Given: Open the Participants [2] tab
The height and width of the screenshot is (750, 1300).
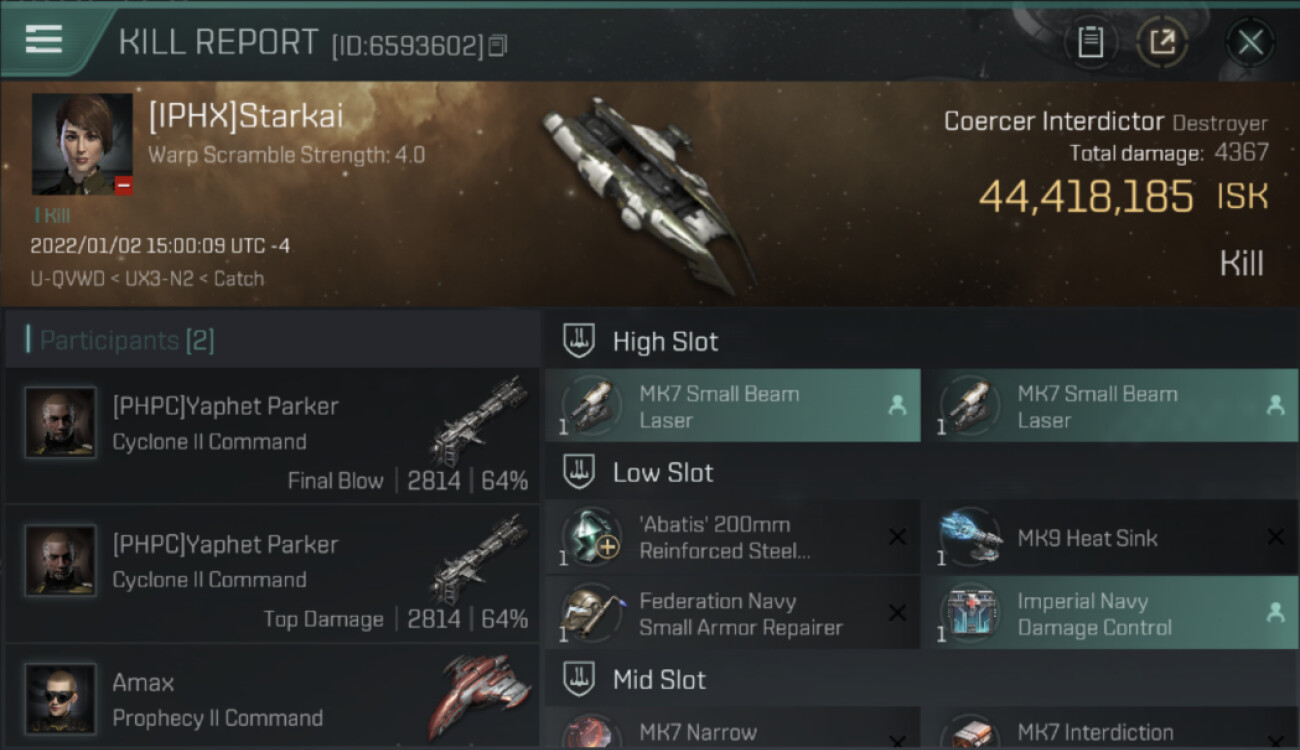Looking at the screenshot, I should point(126,340).
